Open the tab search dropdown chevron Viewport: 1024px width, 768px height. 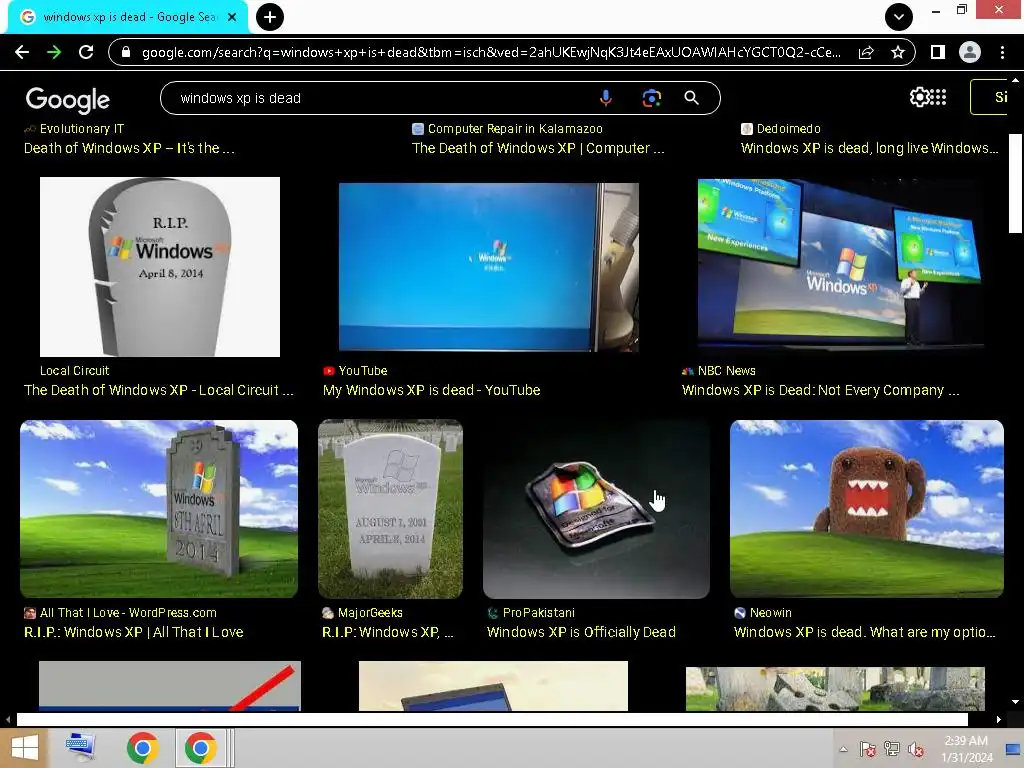click(899, 17)
